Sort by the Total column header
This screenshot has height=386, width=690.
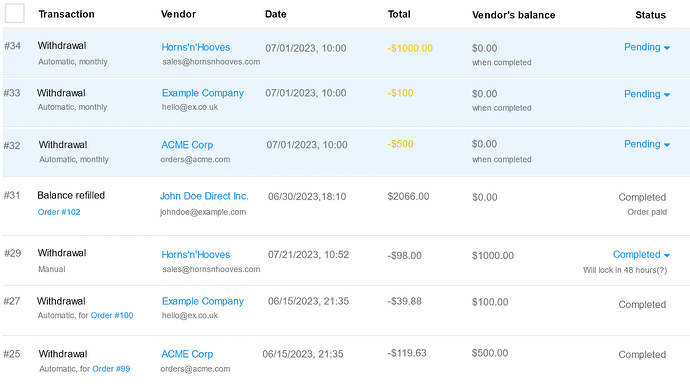399,14
